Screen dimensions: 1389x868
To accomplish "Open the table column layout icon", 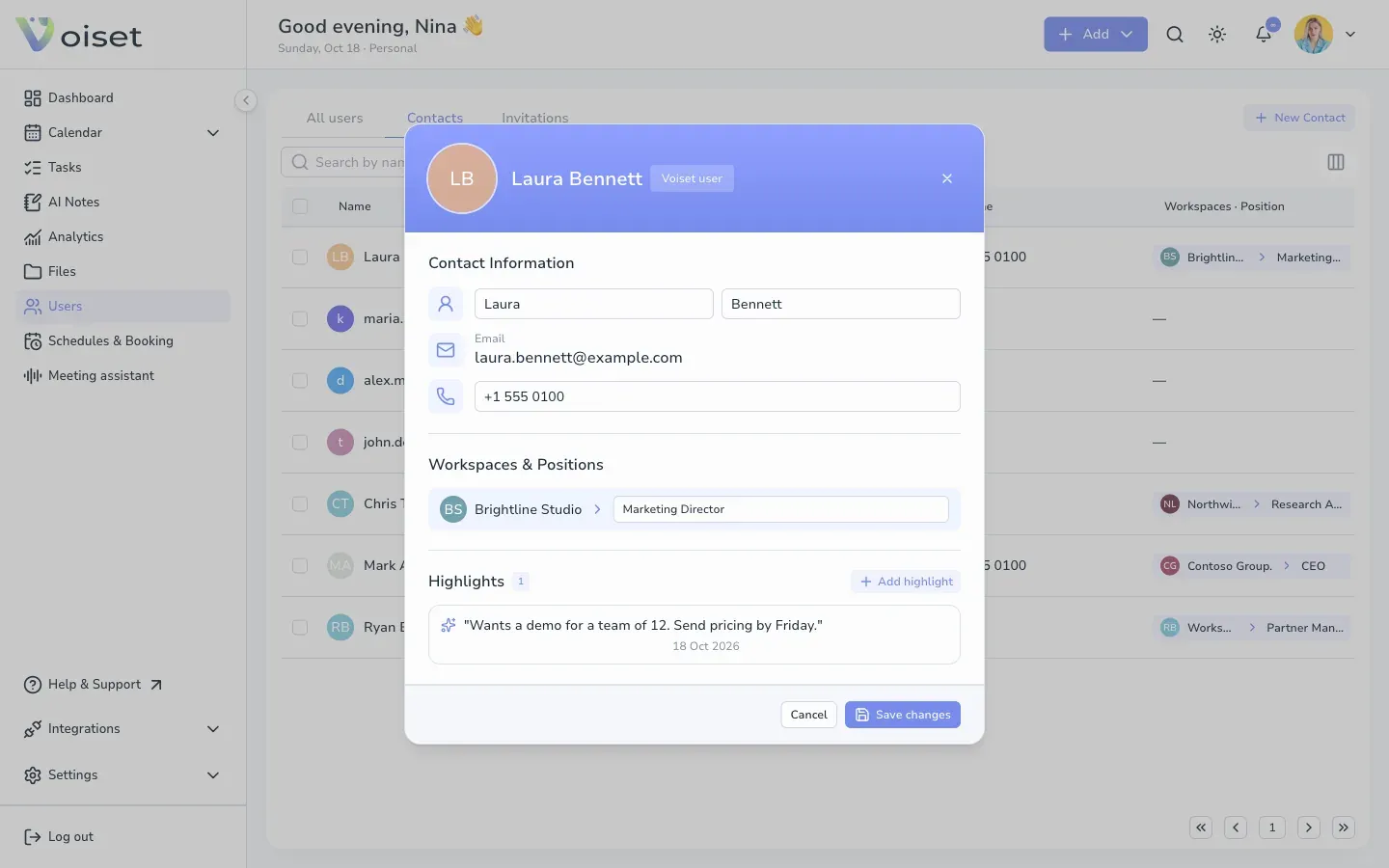I will pyautogui.click(x=1336, y=162).
